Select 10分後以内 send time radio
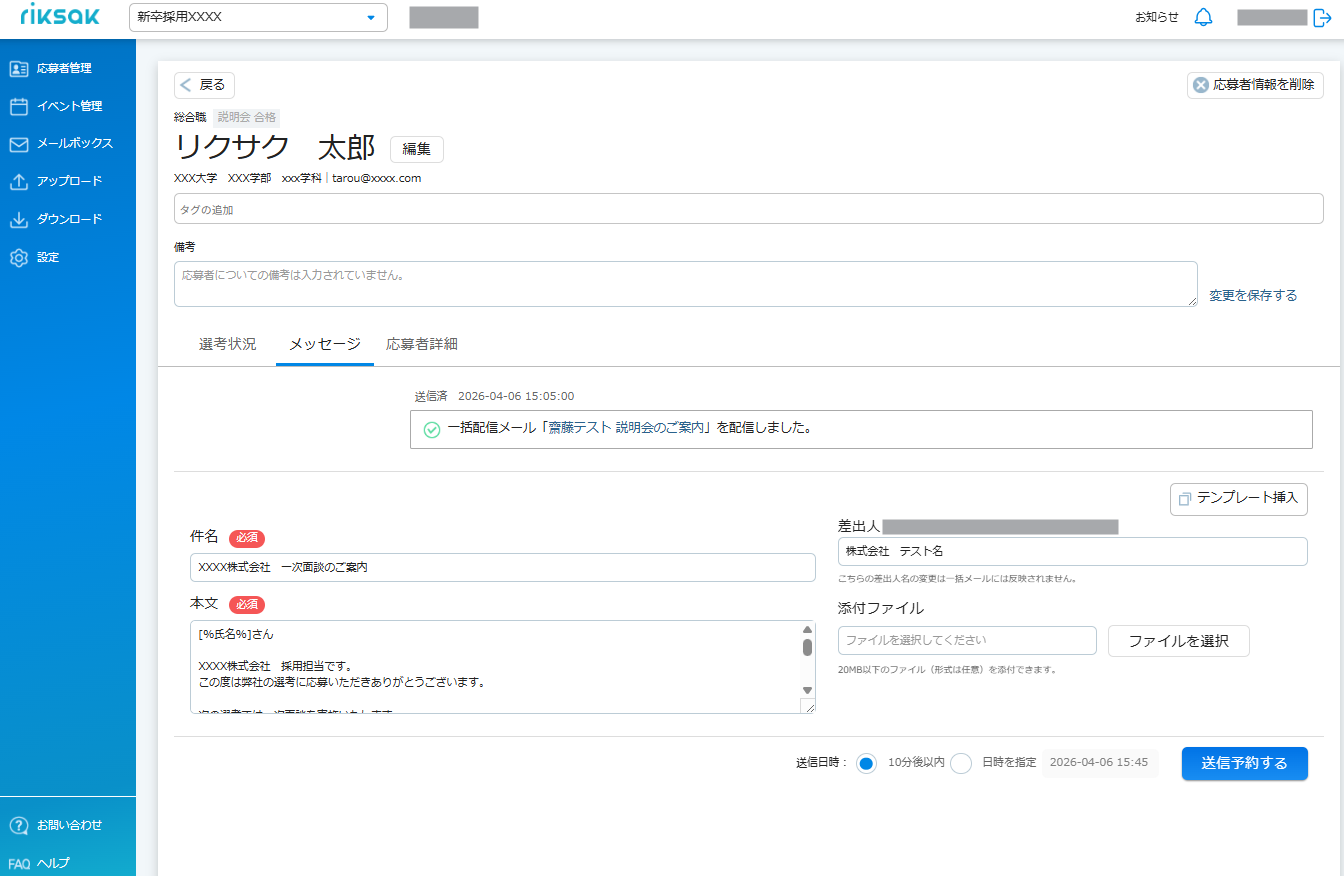The image size is (1344, 876). (x=867, y=763)
